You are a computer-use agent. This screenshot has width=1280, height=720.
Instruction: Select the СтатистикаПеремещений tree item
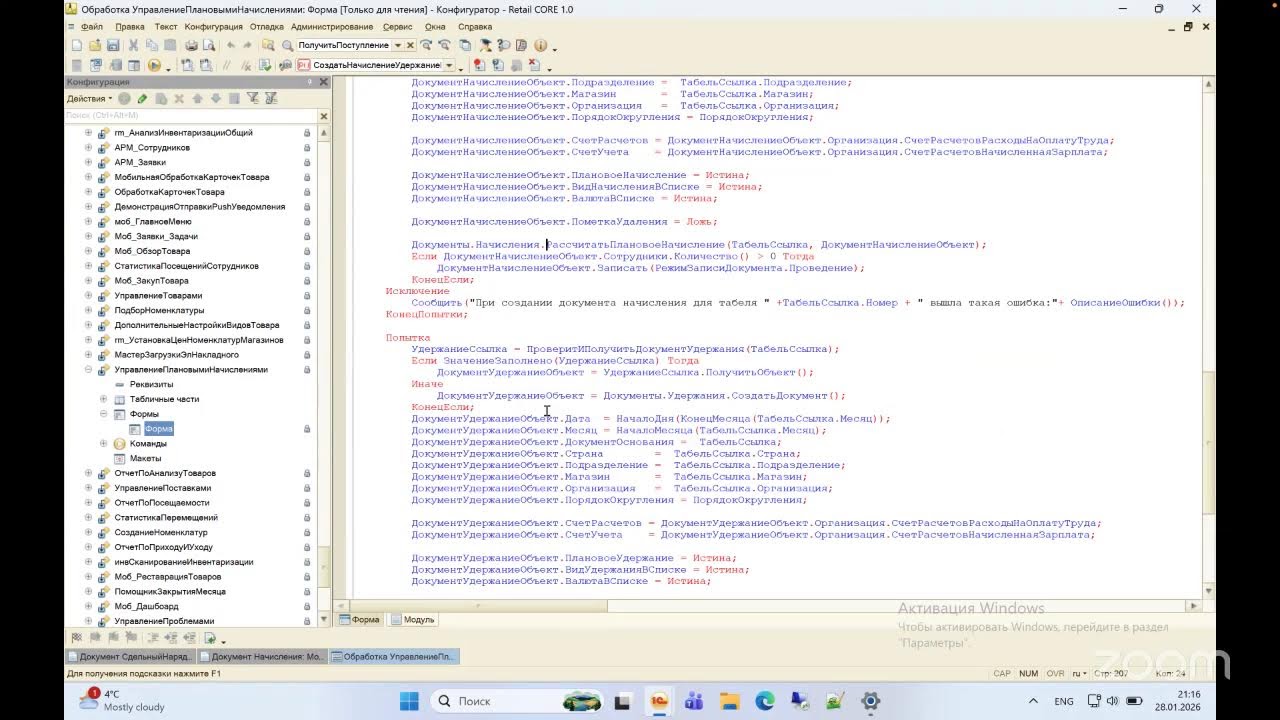pyautogui.click(x=164, y=517)
